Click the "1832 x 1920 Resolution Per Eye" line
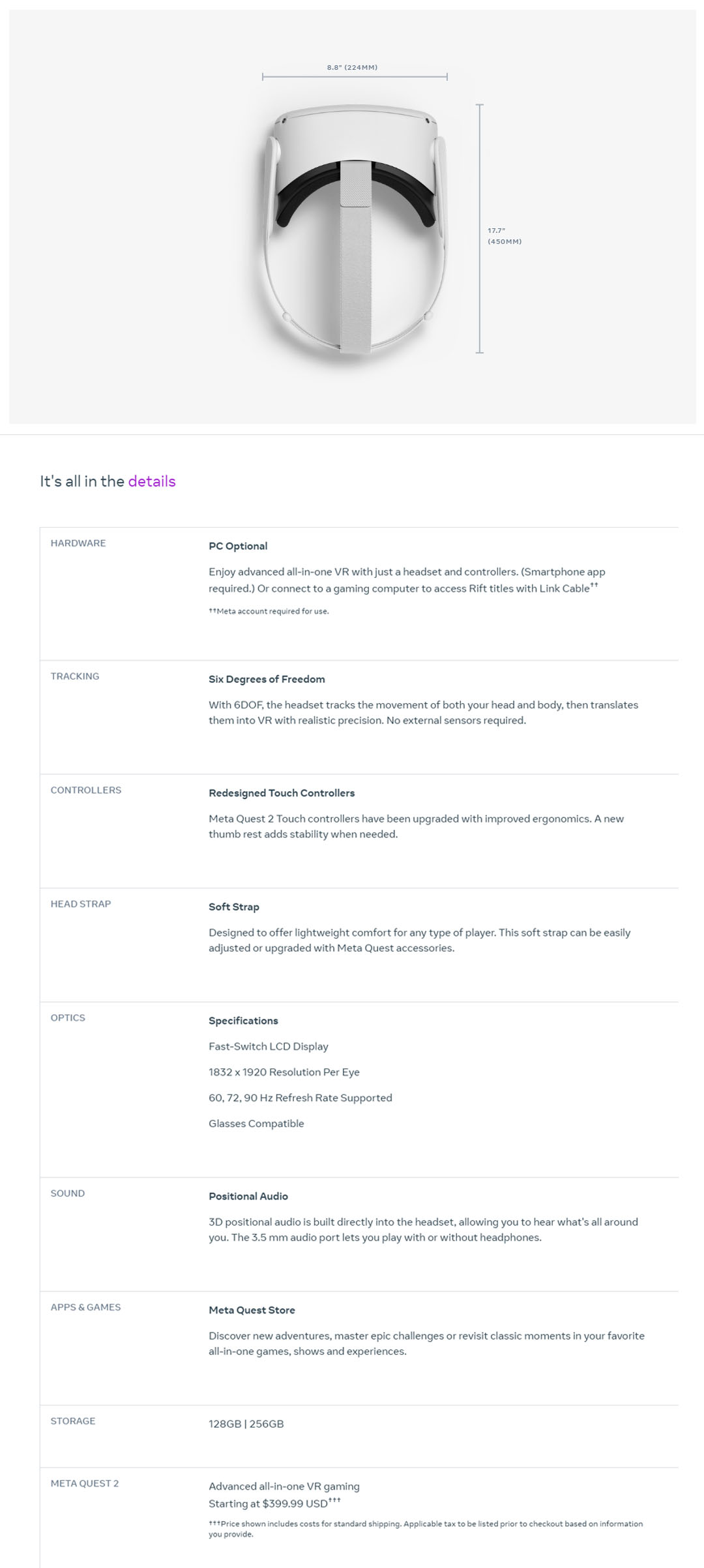 [284, 1072]
